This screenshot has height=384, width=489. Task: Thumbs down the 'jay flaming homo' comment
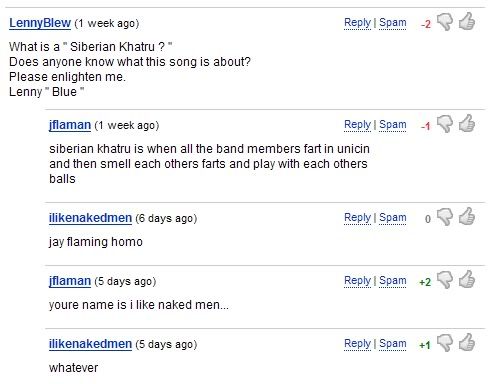[x=445, y=217]
